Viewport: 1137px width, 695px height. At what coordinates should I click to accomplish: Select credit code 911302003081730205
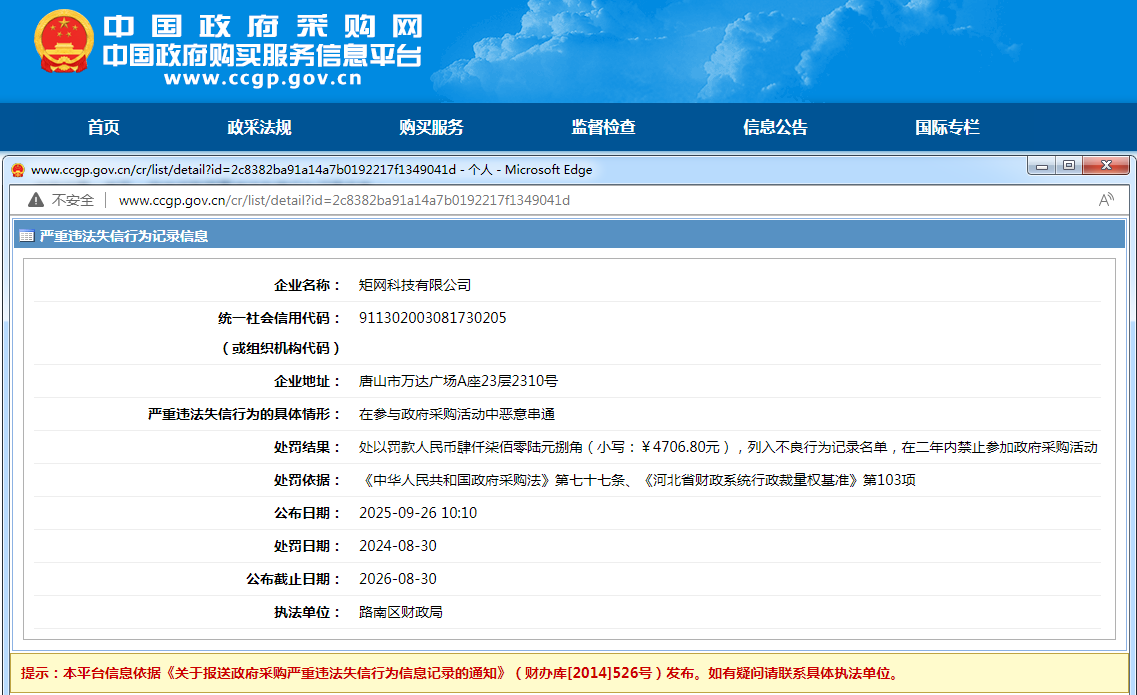pos(432,318)
